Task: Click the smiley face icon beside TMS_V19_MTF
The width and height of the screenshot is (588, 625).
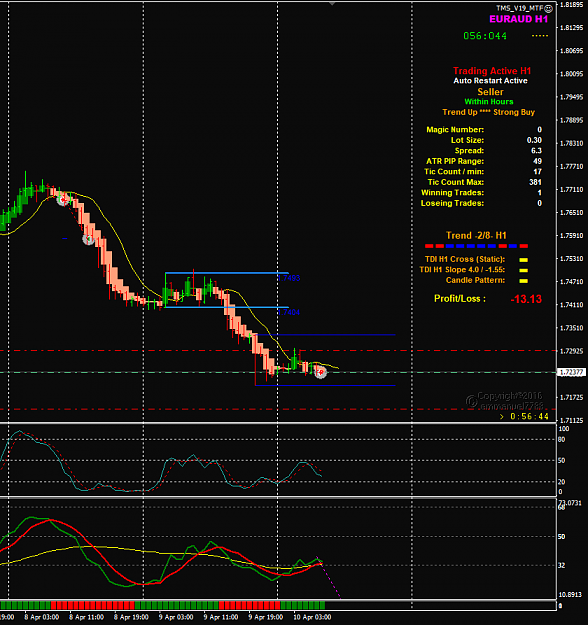Action: (x=549, y=8)
